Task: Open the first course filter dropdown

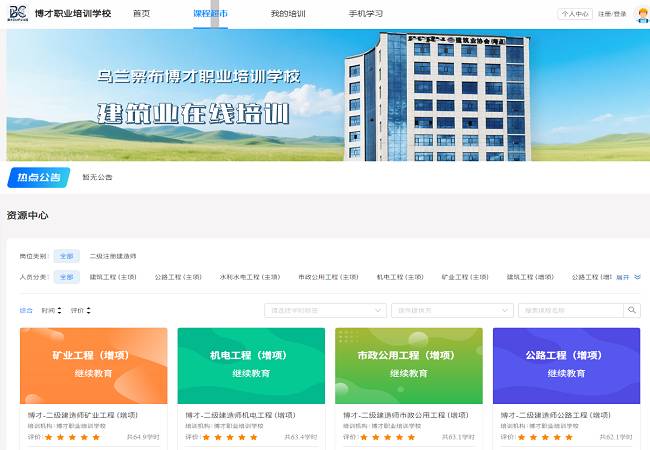Action: pyautogui.click(x=325, y=310)
